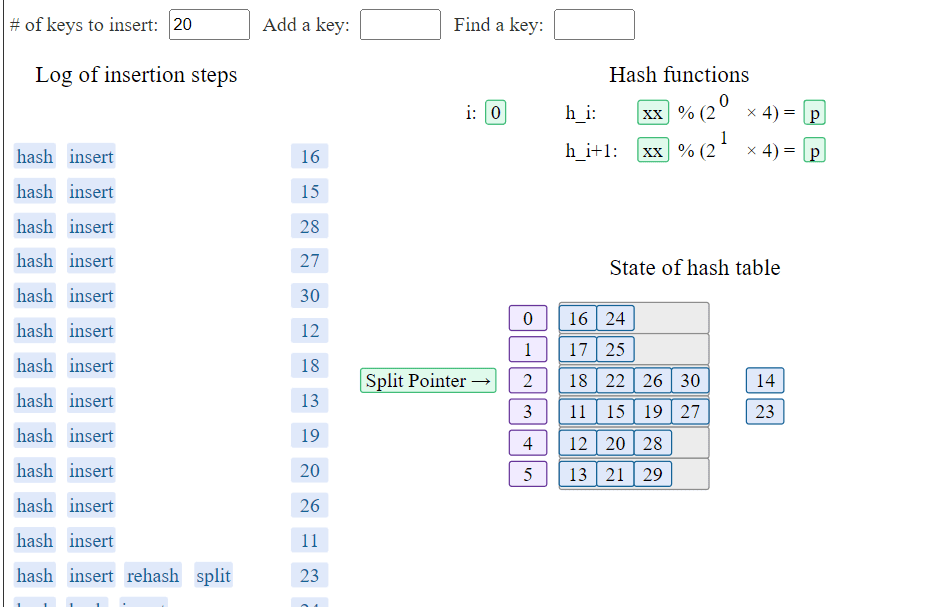The height and width of the screenshot is (607, 948).
Task: Click insert step in the row for key 26
Action: click(91, 506)
